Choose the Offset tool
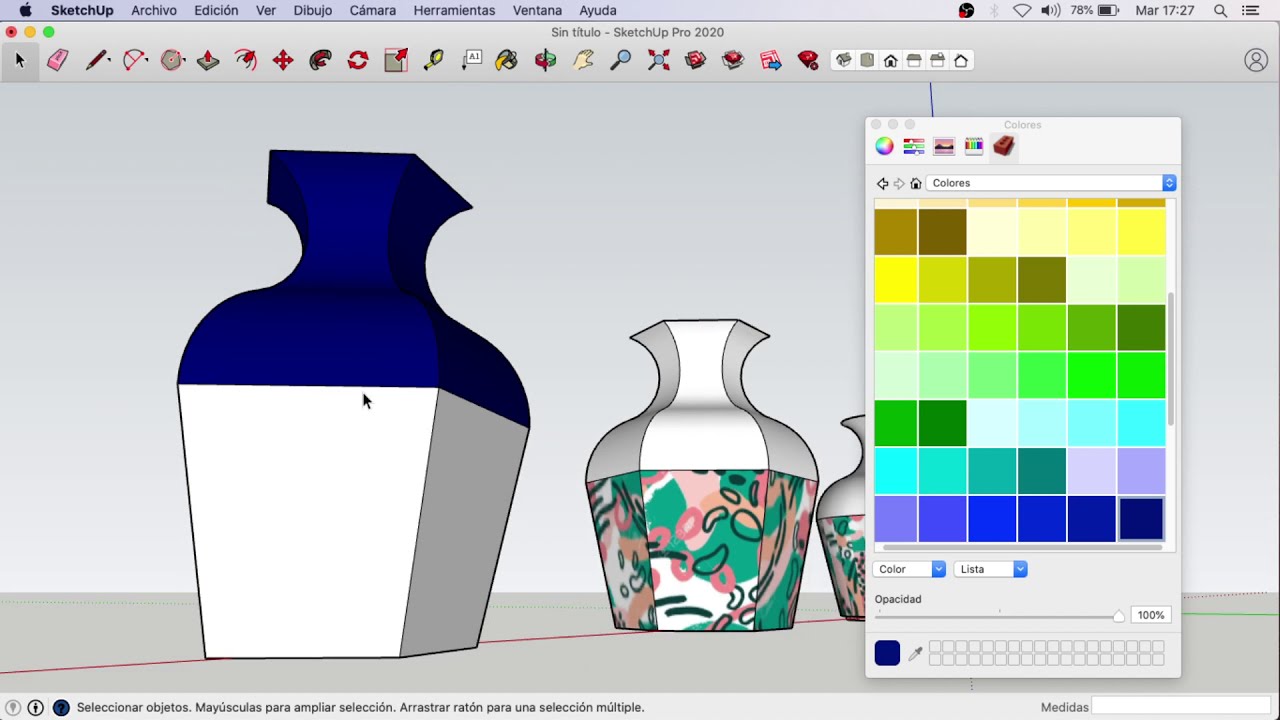This screenshot has width=1280, height=720. coord(245,61)
